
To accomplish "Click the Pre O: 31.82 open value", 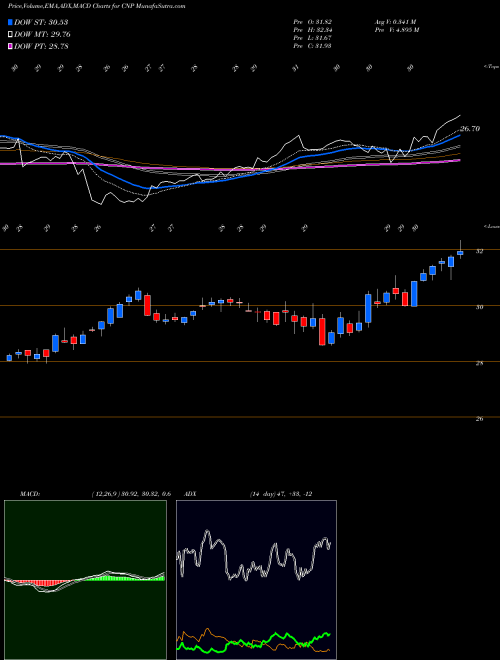I will pos(312,22).
